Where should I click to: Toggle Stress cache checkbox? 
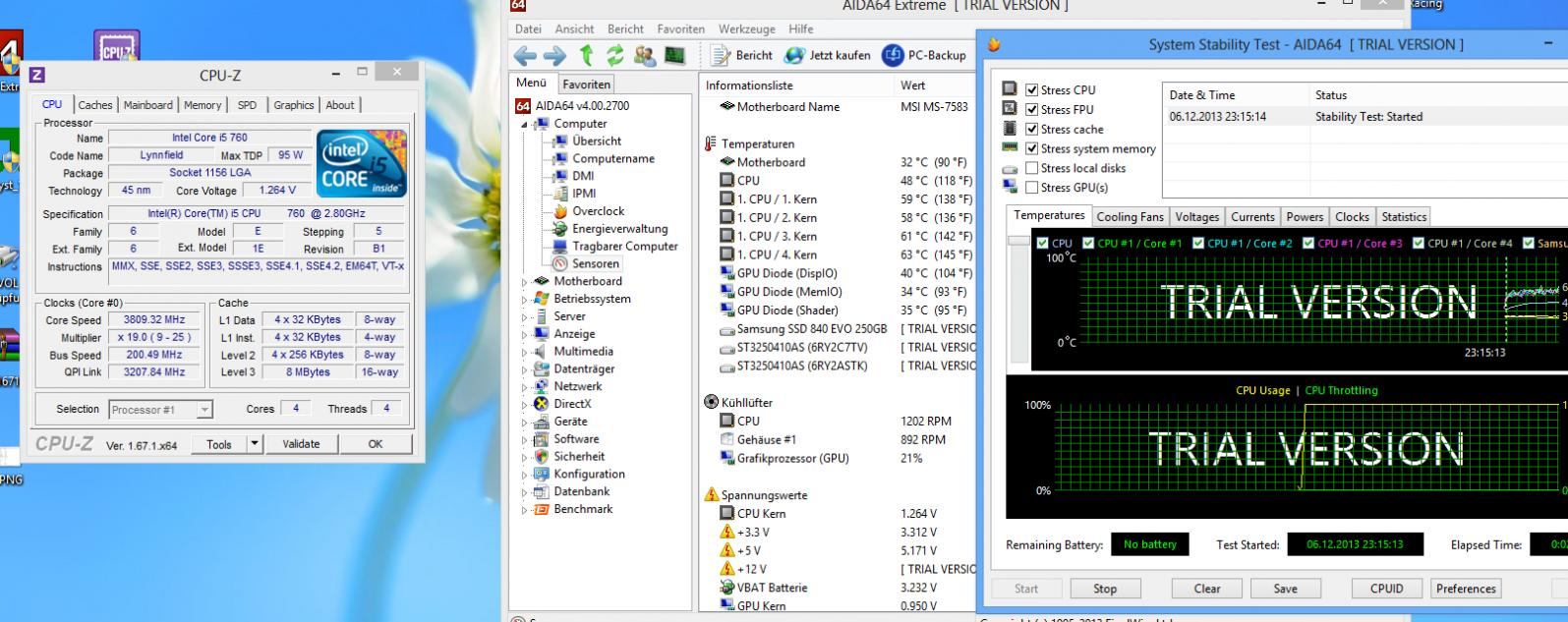click(1031, 130)
